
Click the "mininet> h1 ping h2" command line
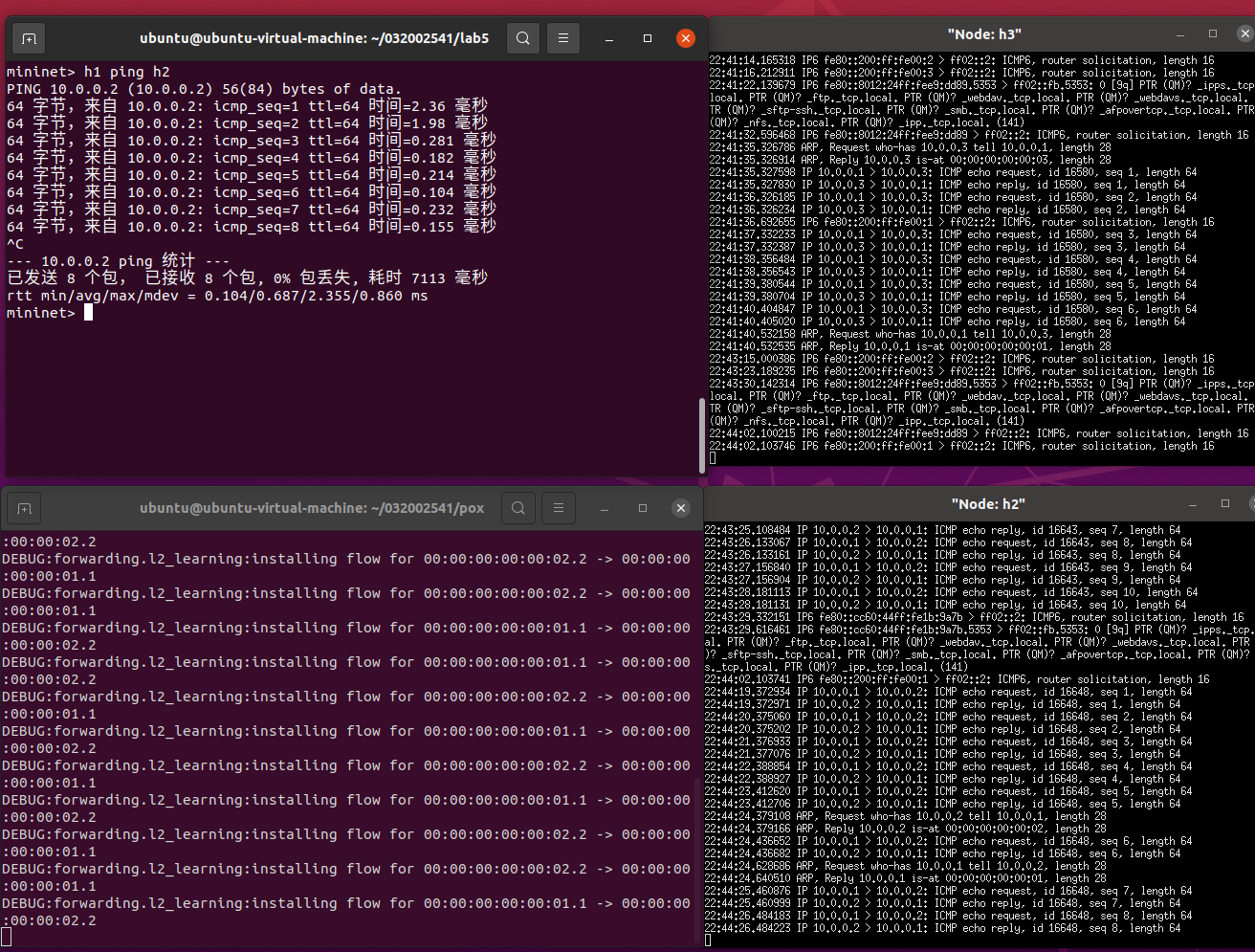(88, 72)
